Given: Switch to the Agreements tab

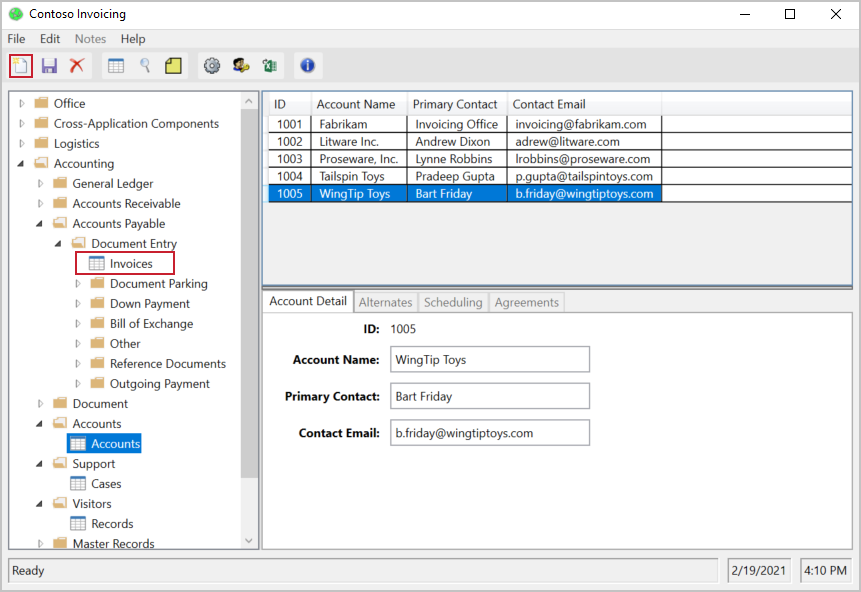Looking at the screenshot, I should pos(527,302).
